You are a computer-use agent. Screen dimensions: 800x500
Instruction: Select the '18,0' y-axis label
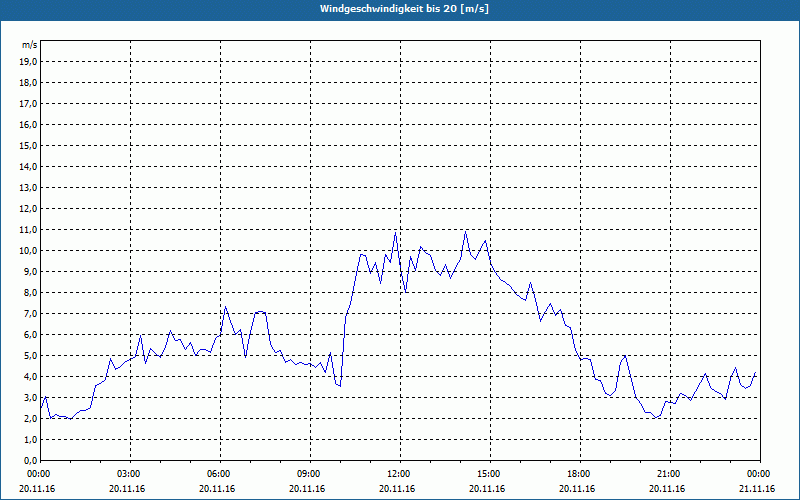(29, 83)
